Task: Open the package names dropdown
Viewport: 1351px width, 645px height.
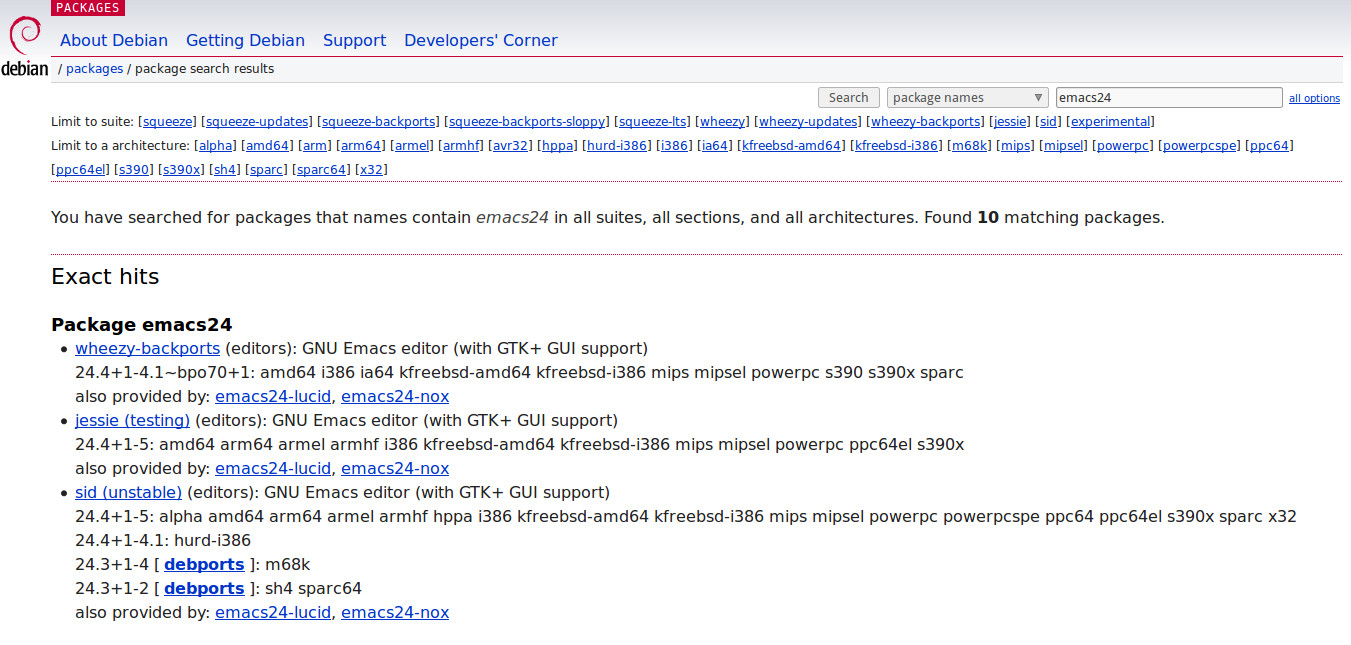Action: point(967,98)
